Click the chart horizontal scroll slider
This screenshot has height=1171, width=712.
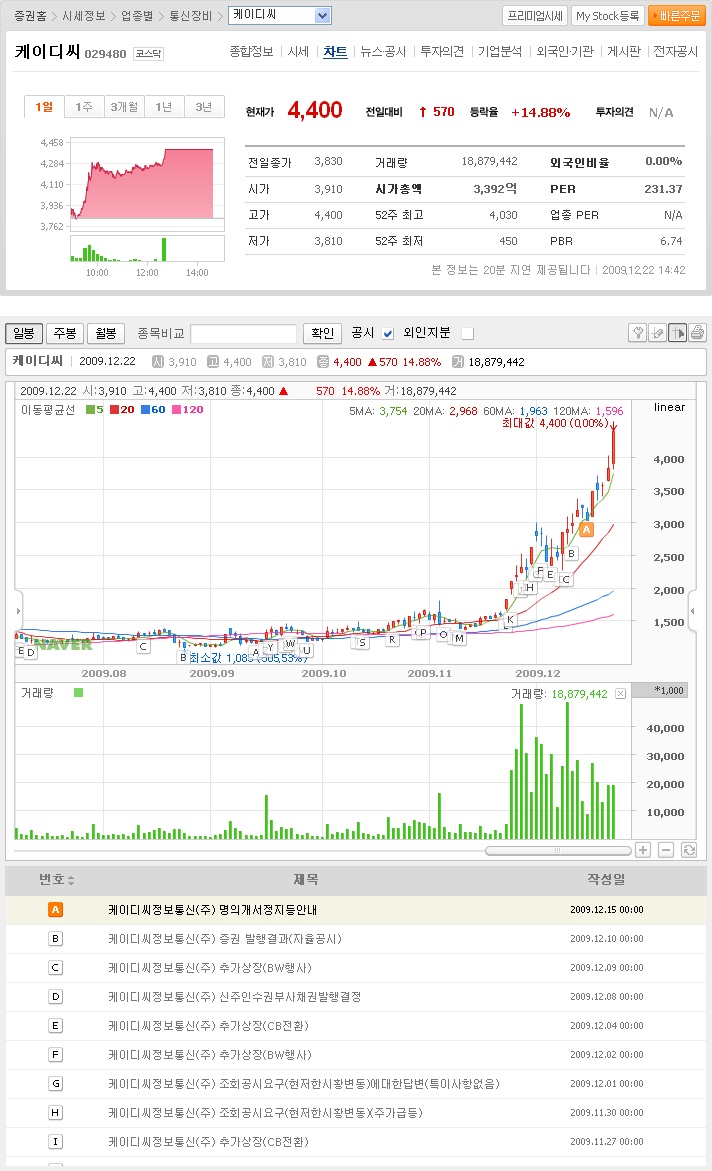click(557, 851)
